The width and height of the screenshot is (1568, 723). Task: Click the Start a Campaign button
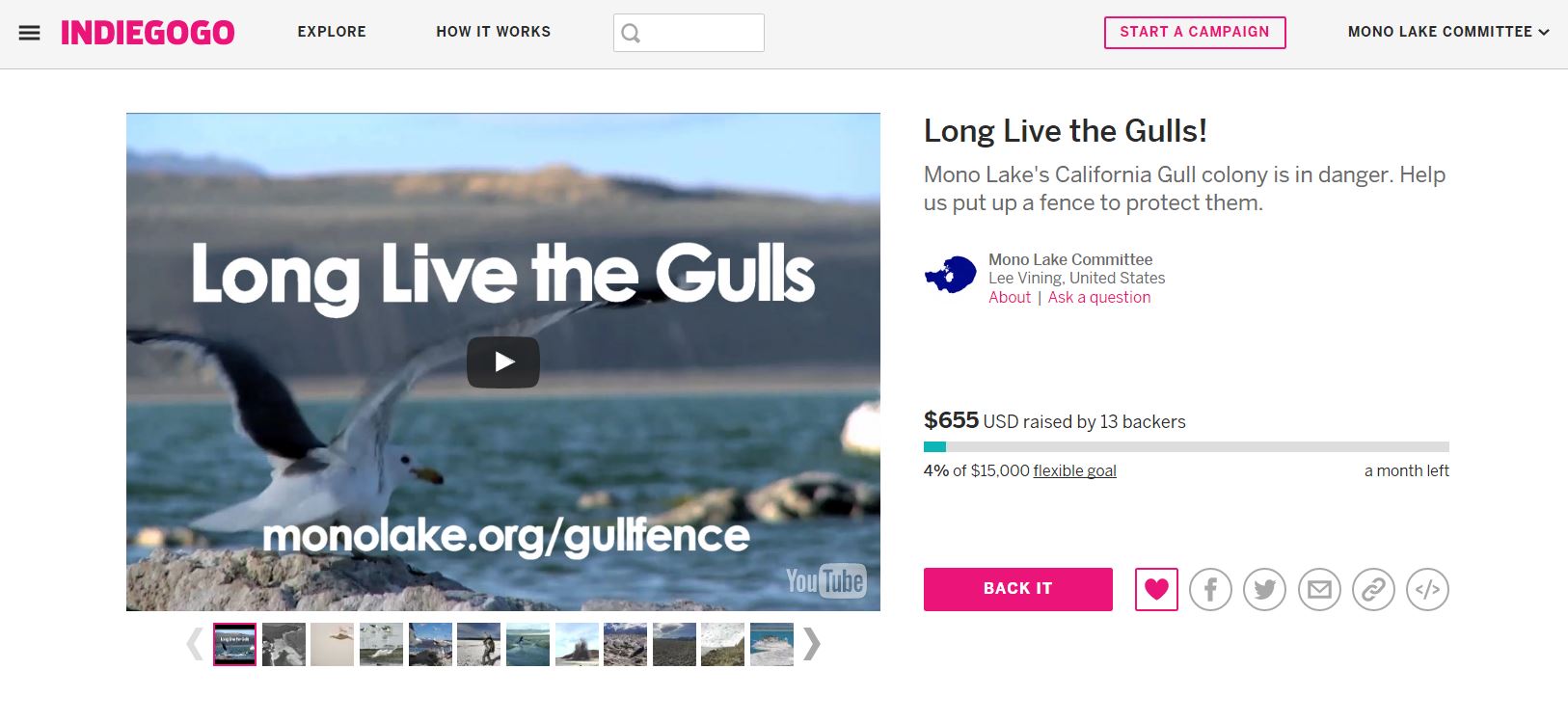point(1195,32)
